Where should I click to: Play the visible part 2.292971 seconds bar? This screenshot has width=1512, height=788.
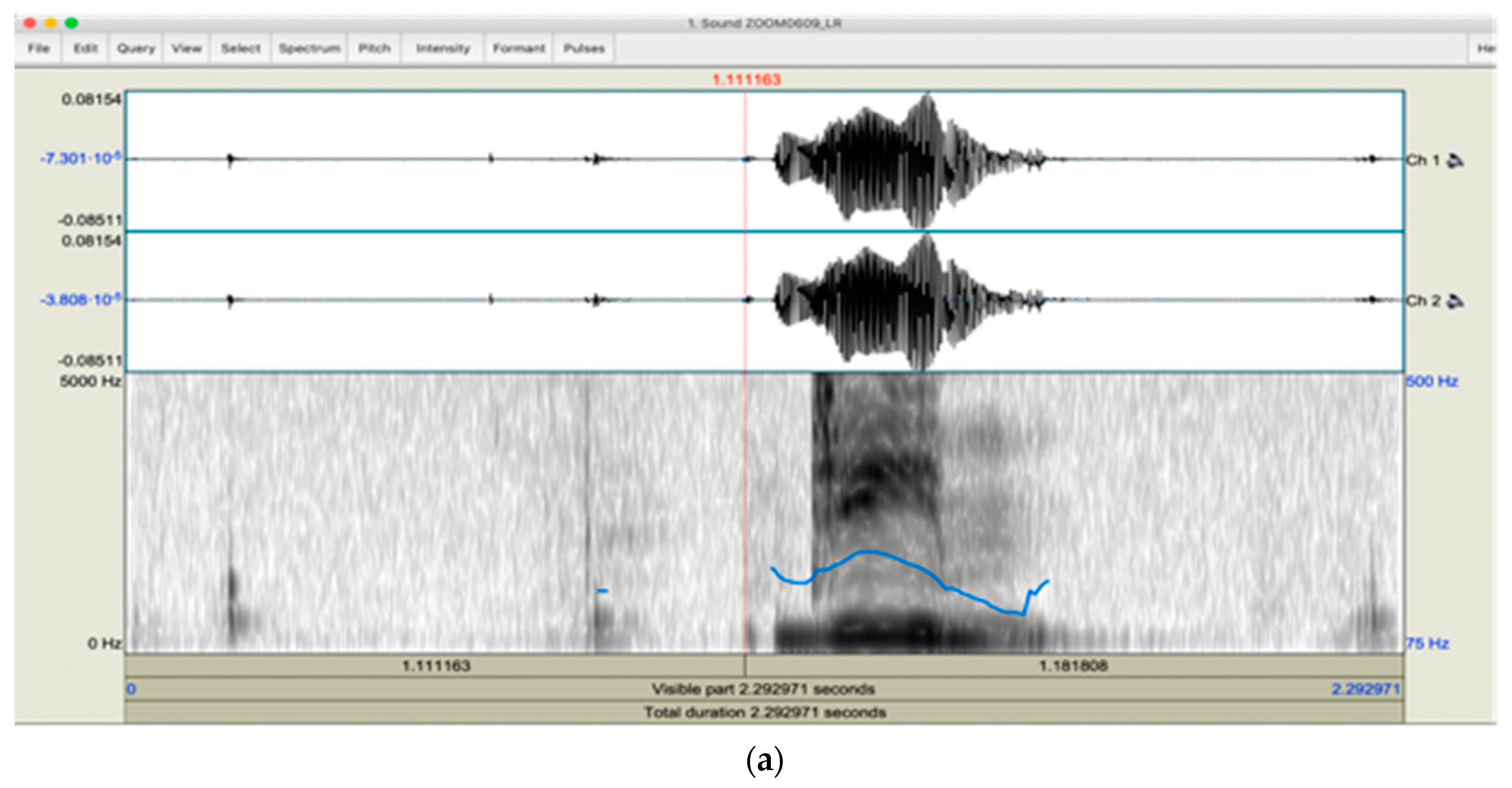[x=763, y=689]
